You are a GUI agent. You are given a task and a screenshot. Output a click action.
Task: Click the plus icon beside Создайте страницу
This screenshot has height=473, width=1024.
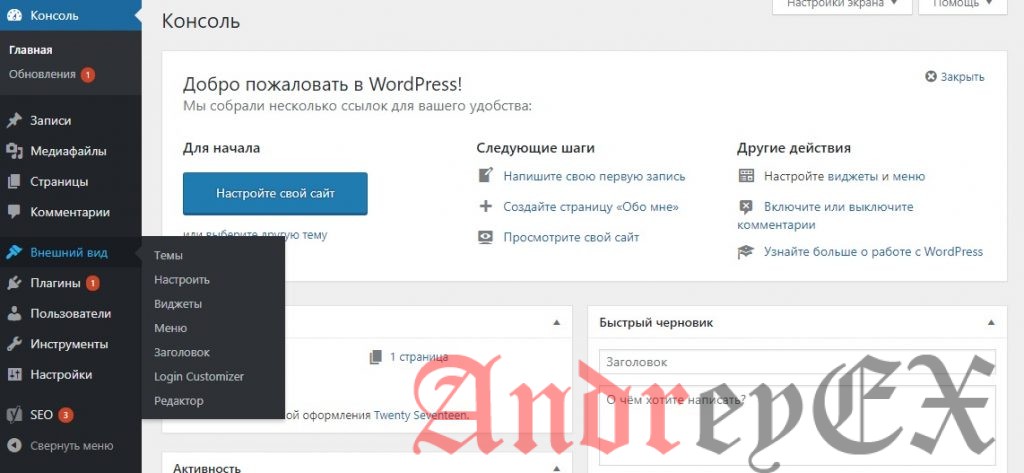coord(485,206)
